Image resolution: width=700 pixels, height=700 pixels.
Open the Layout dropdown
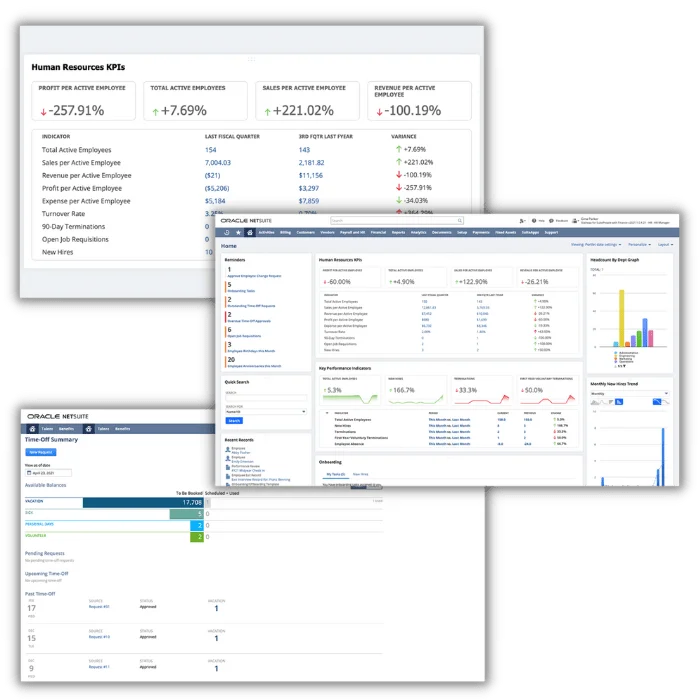pos(666,244)
